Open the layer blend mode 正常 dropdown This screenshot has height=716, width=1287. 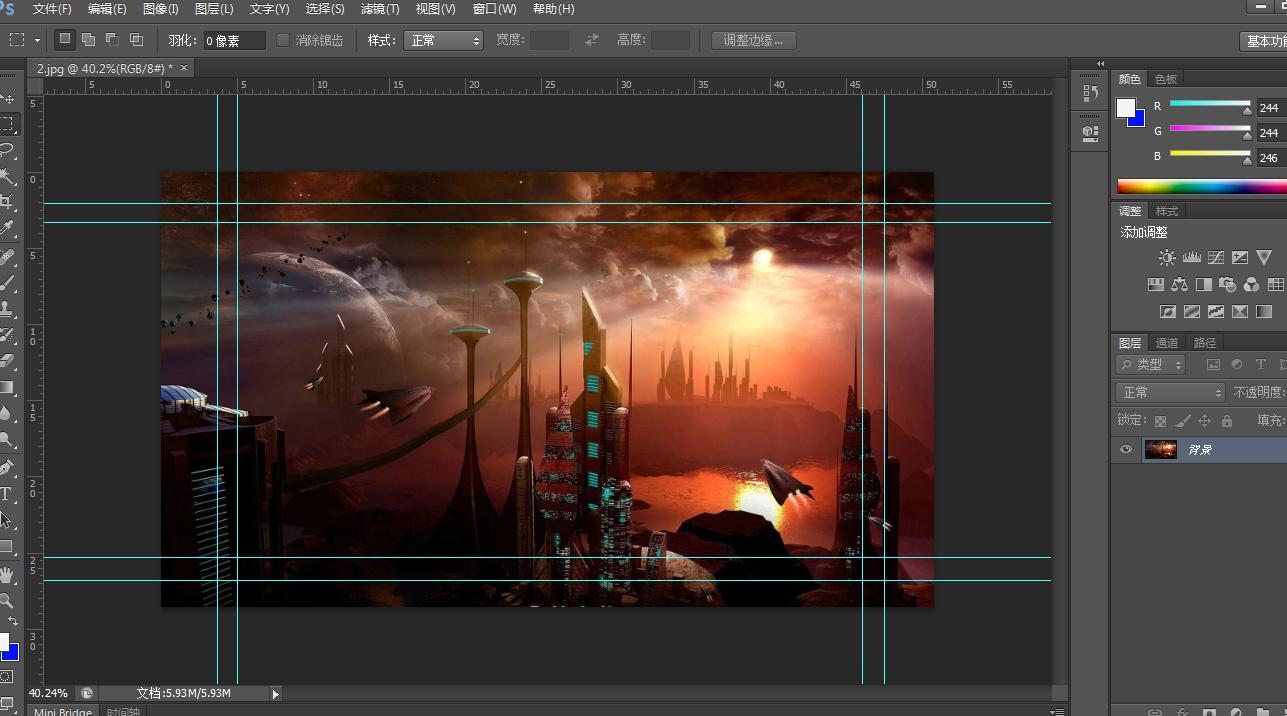(1170, 393)
